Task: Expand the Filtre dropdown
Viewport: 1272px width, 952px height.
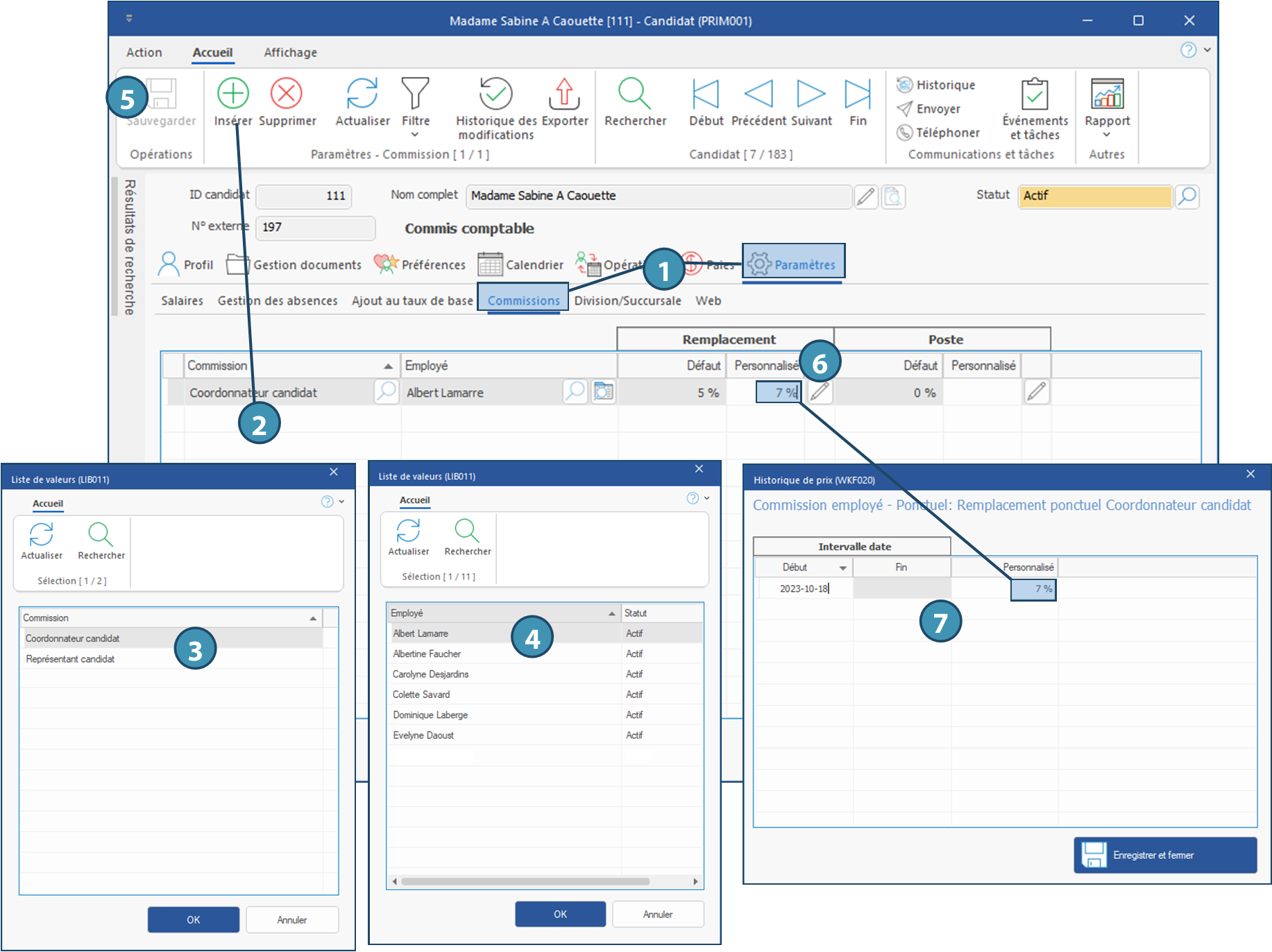Action: pos(415,135)
